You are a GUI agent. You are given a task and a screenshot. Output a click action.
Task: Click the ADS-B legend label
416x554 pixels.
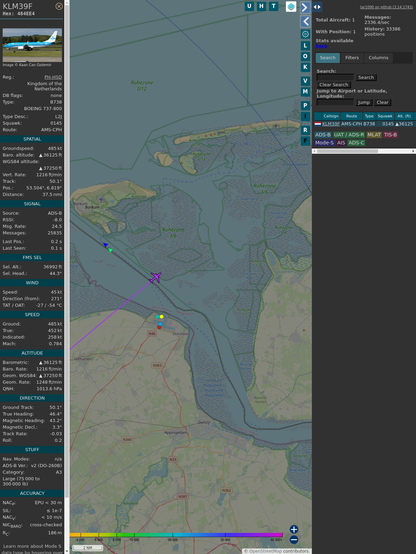tap(323, 135)
